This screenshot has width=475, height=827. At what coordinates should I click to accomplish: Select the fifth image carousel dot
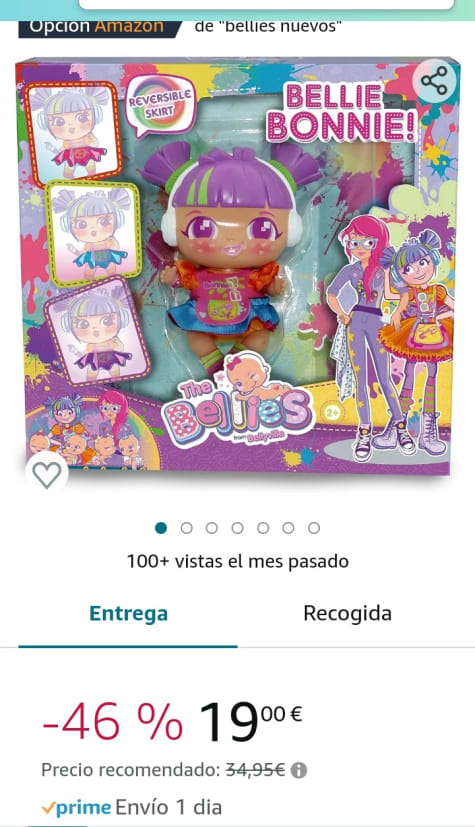coord(263,528)
